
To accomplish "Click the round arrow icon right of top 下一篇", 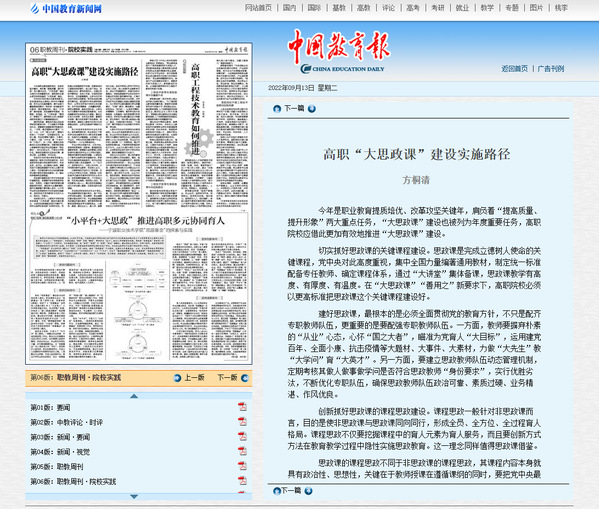I will click(x=312, y=109).
